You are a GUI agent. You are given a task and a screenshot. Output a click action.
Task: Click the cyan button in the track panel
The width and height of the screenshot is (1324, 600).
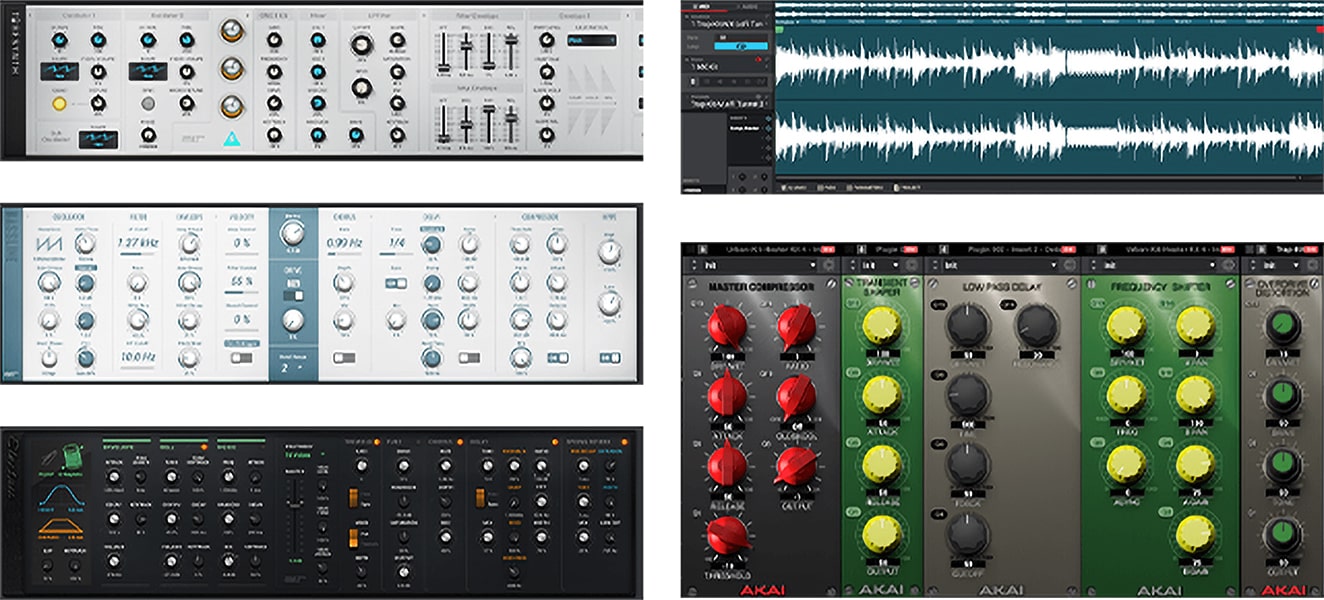740,46
